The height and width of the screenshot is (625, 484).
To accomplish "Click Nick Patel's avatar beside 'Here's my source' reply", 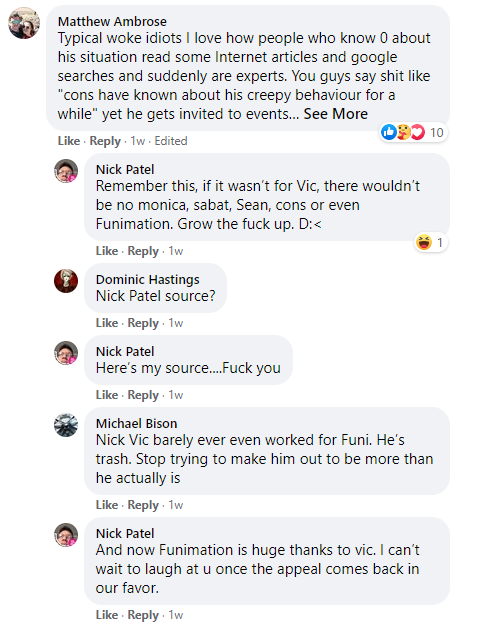I will tap(66, 353).
